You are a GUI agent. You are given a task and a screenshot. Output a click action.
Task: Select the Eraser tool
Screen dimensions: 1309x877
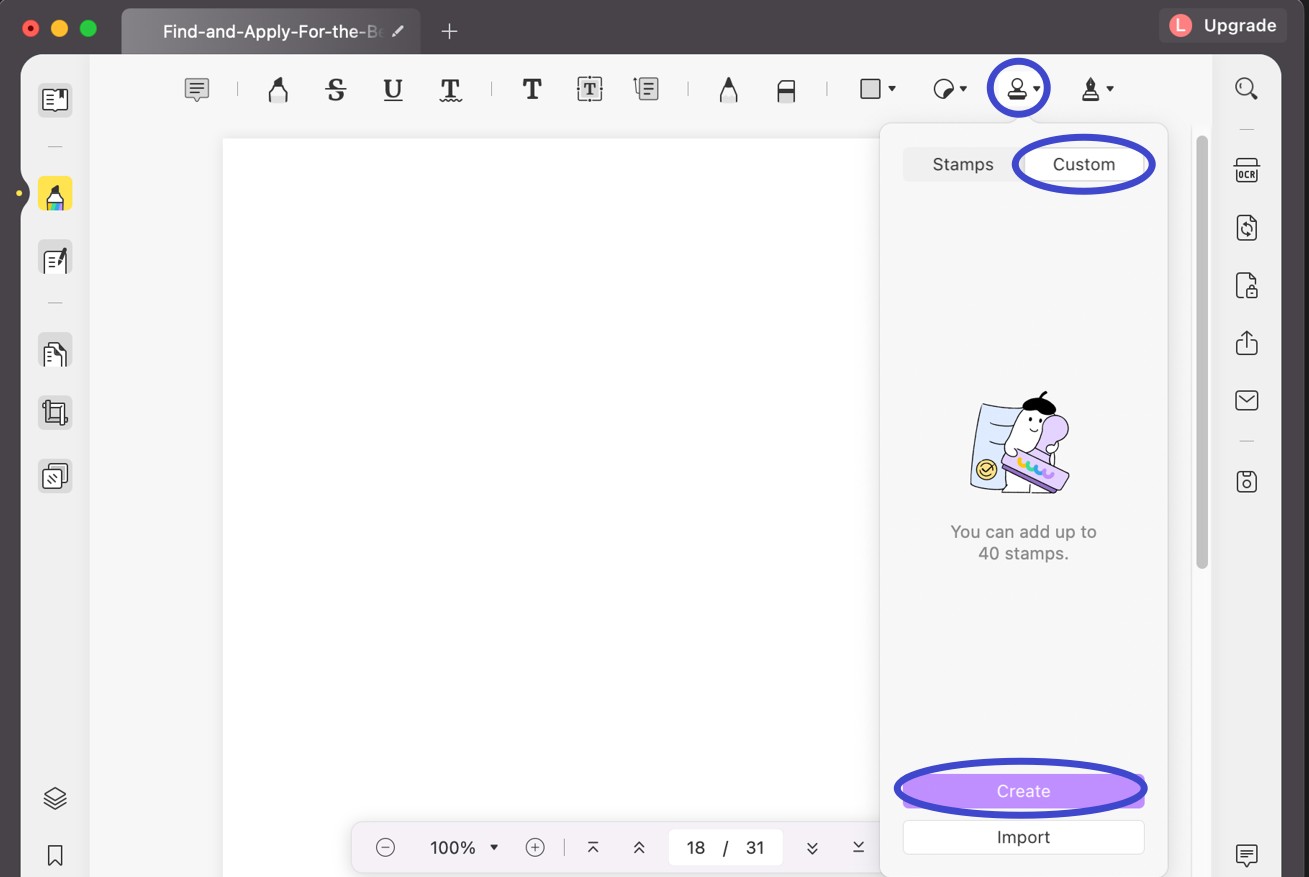pyautogui.click(x=786, y=89)
